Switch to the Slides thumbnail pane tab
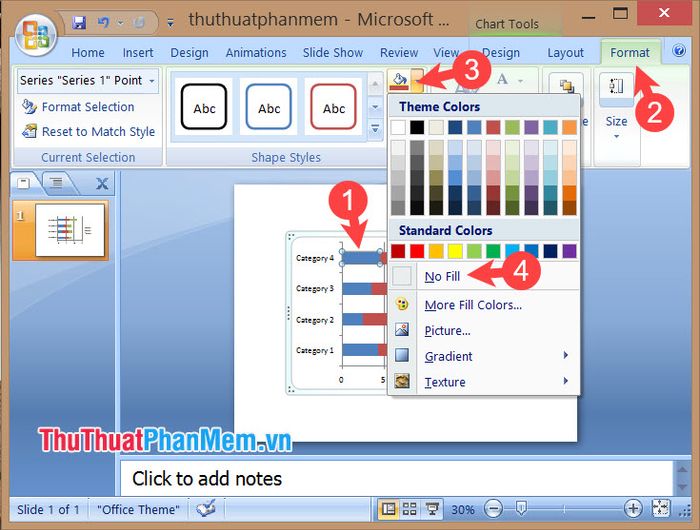Viewport: 700px width, 530px height. [24, 183]
